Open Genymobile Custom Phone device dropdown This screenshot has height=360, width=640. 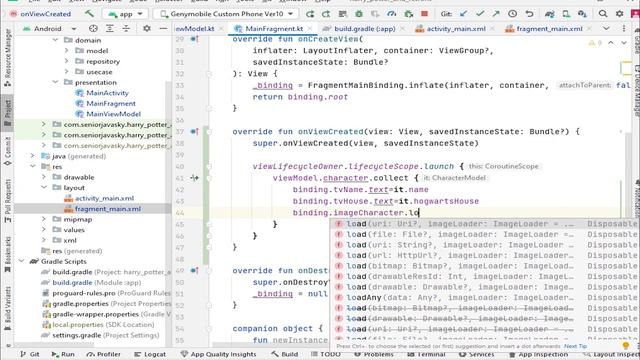[x=227, y=14]
